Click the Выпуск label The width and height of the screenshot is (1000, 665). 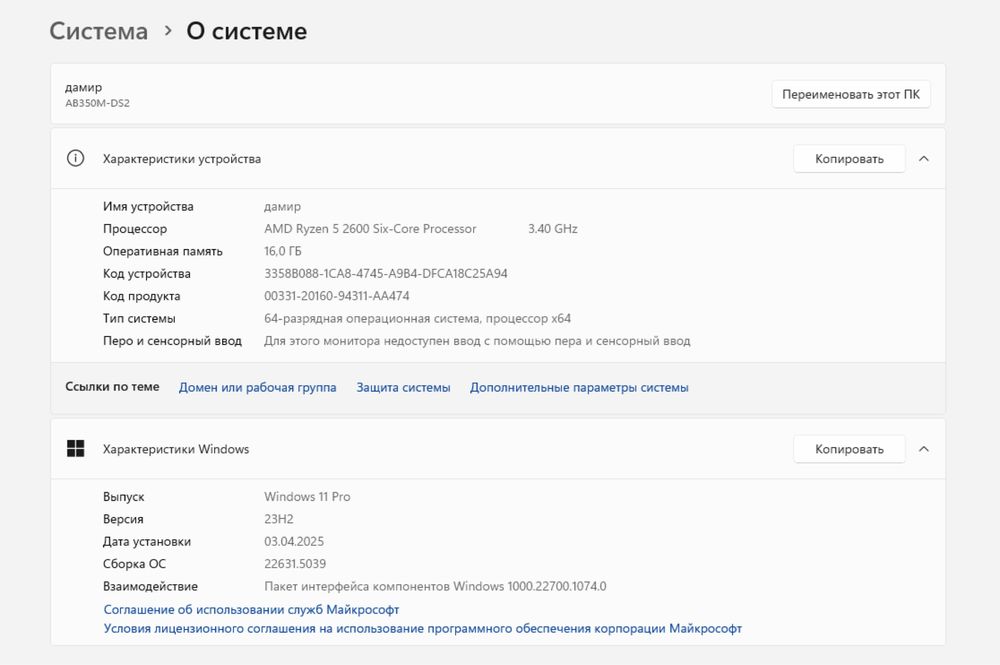coord(124,497)
